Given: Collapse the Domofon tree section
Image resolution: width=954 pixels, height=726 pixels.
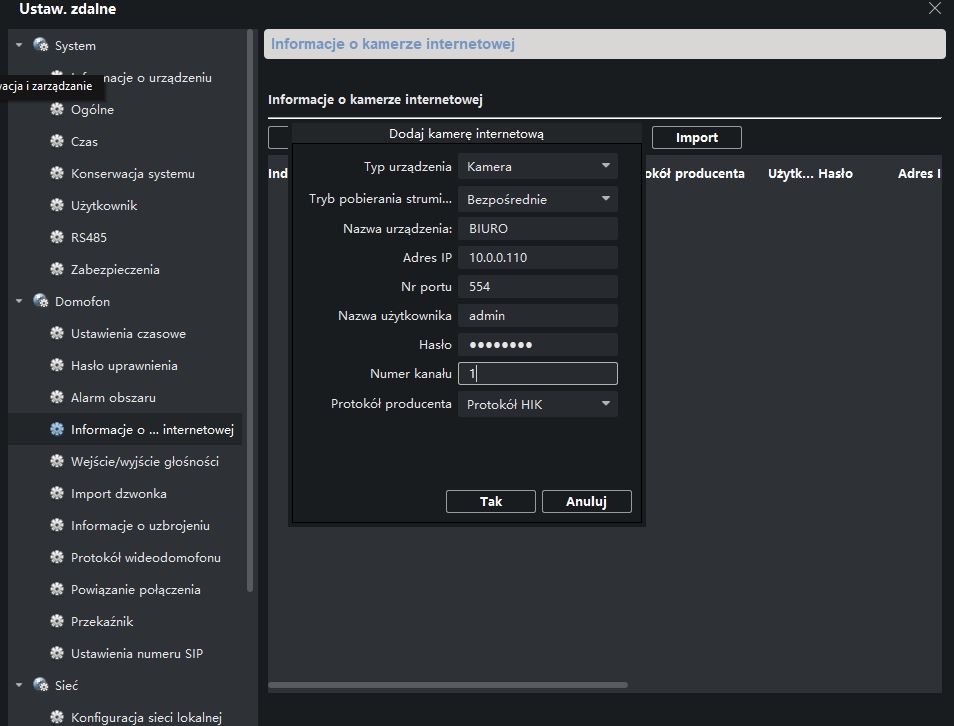Looking at the screenshot, I should point(18,302).
